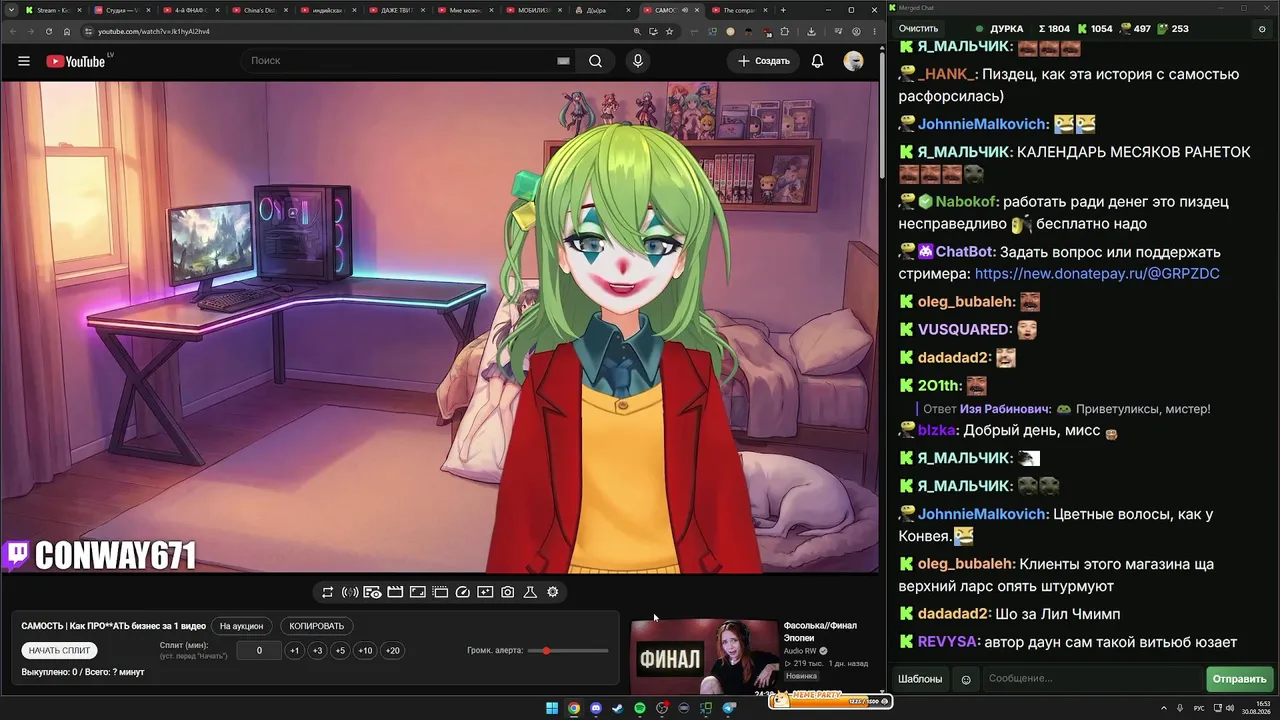Open the YouTube account avatar menu
The image size is (1280, 720).
coord(853,61)
